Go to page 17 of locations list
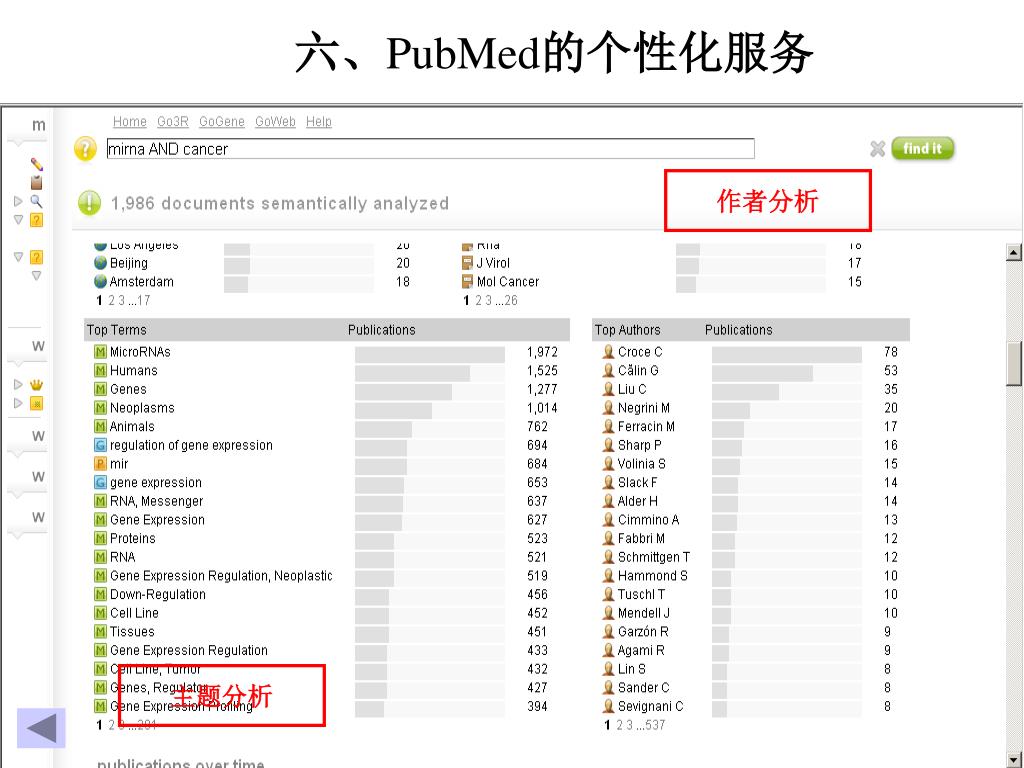1024x768 pixels. (x=143, y=300)
